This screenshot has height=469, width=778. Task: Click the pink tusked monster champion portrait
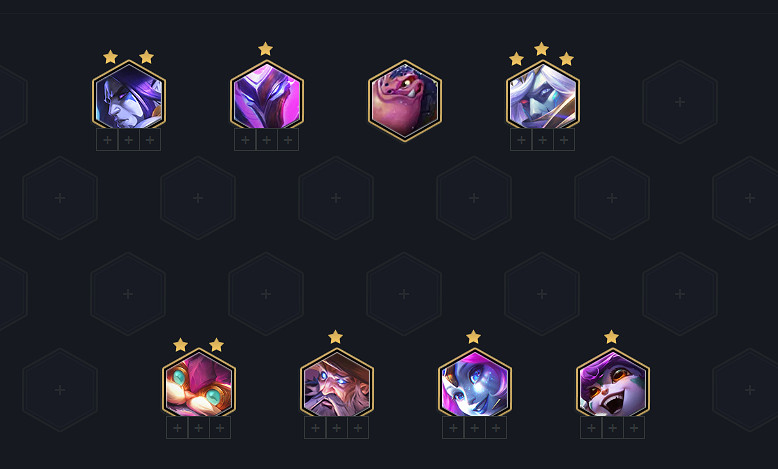click(405, 101)
